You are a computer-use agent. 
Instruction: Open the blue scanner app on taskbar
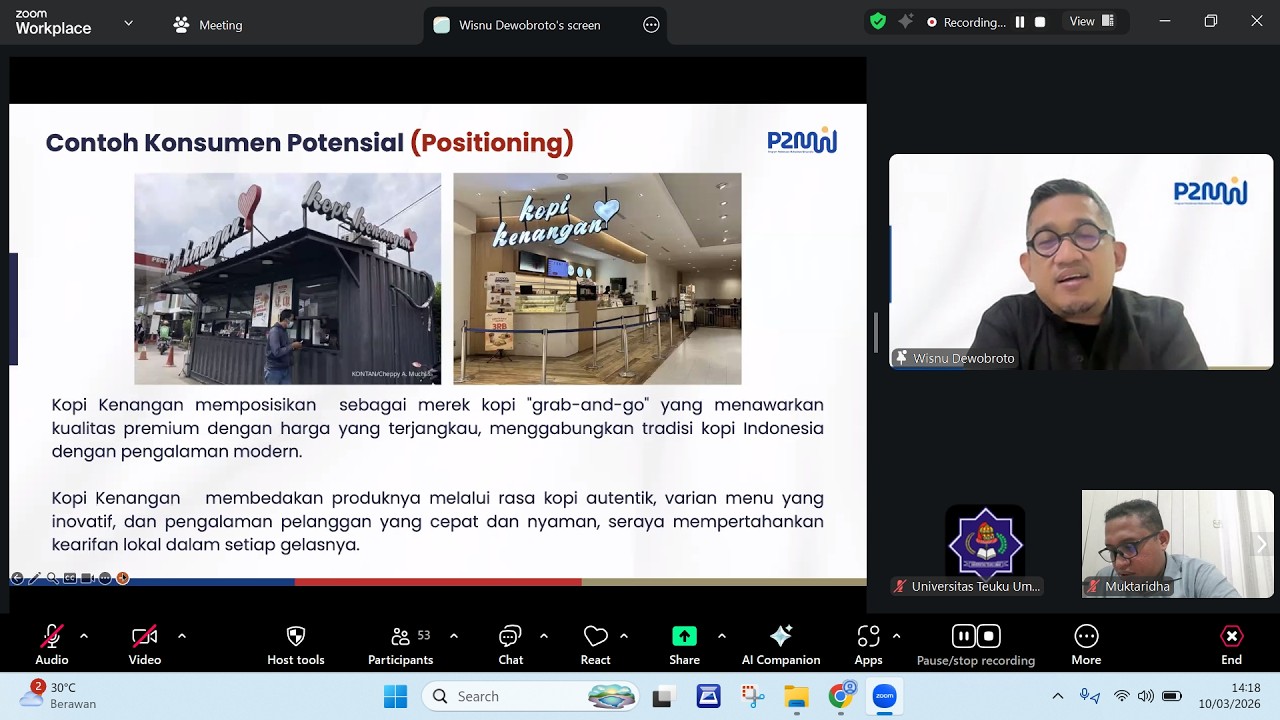(x=709, y=696)
